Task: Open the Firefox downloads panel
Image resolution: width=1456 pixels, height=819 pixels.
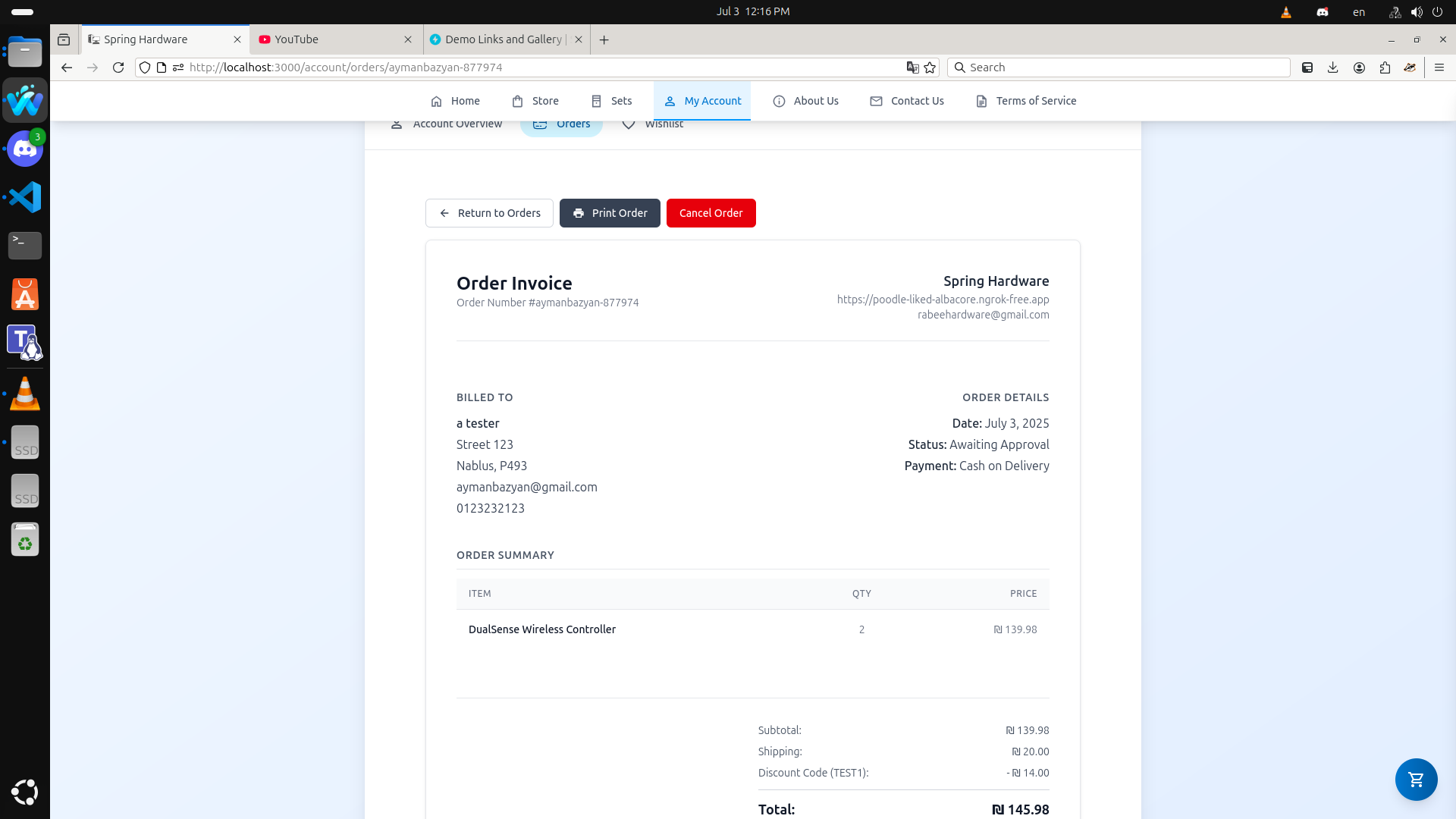Action: (1333, 67)
